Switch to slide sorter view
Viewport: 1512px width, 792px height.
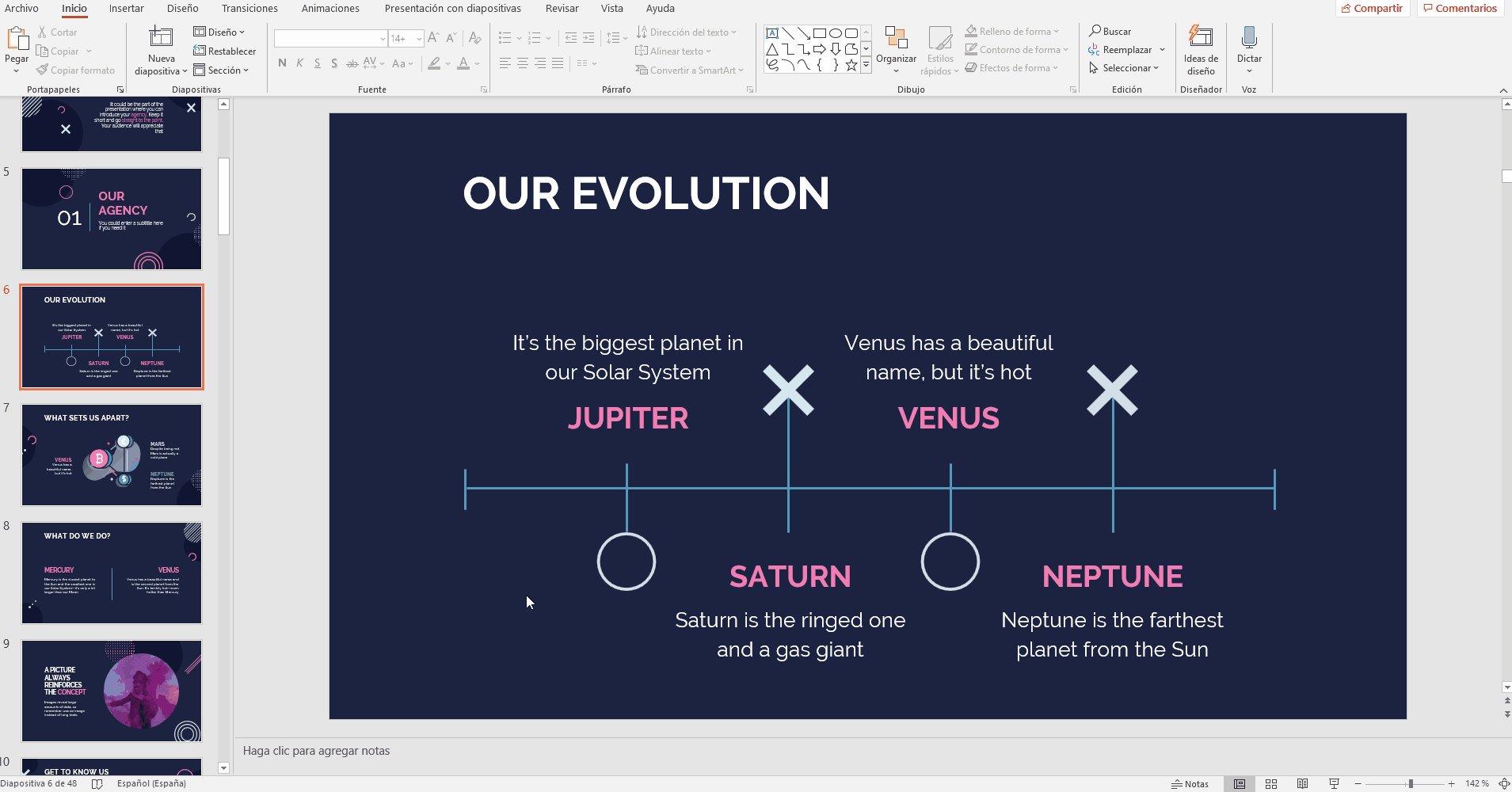click(x=1271, y=784)
